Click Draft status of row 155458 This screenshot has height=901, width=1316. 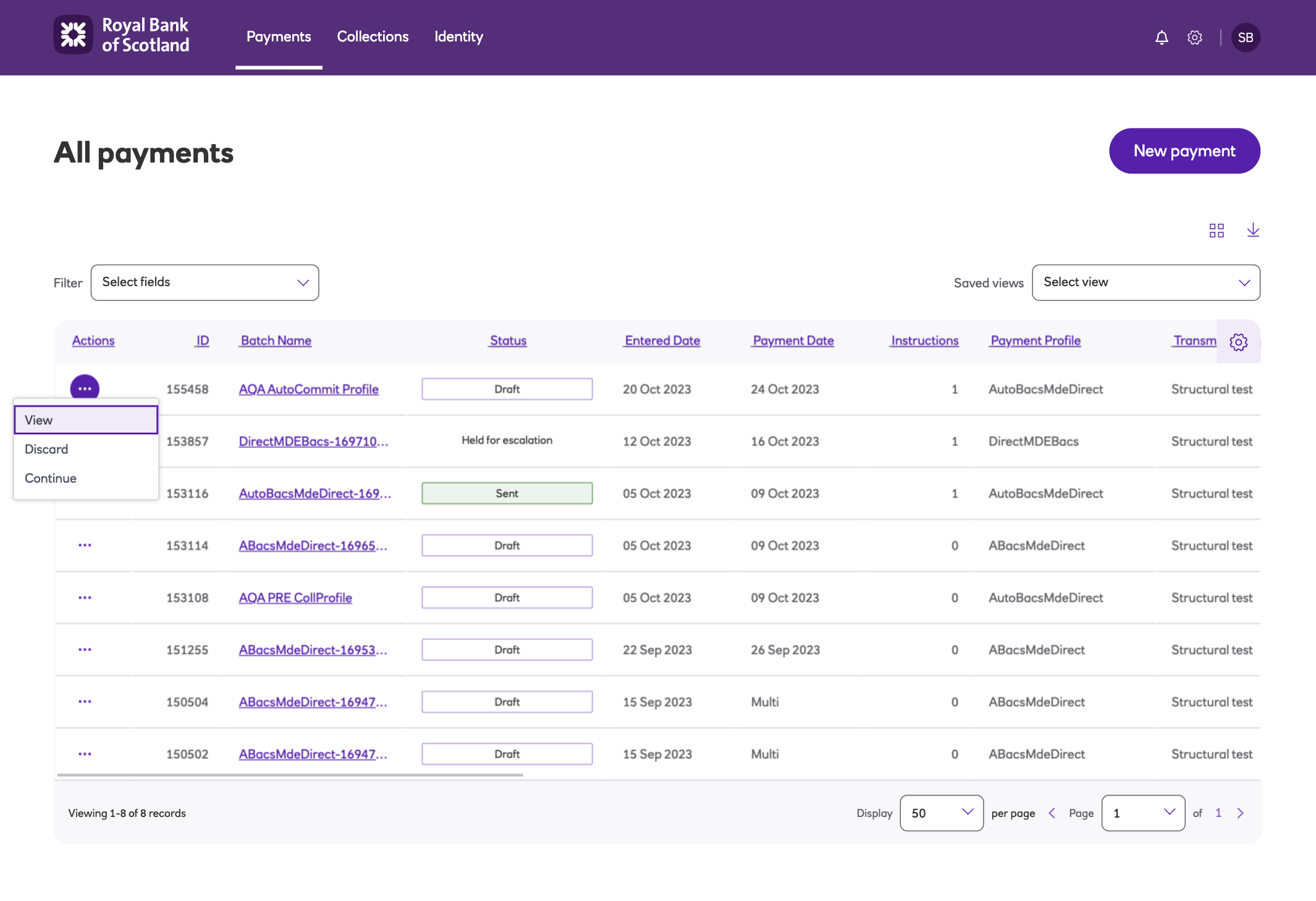click(507, 389)
